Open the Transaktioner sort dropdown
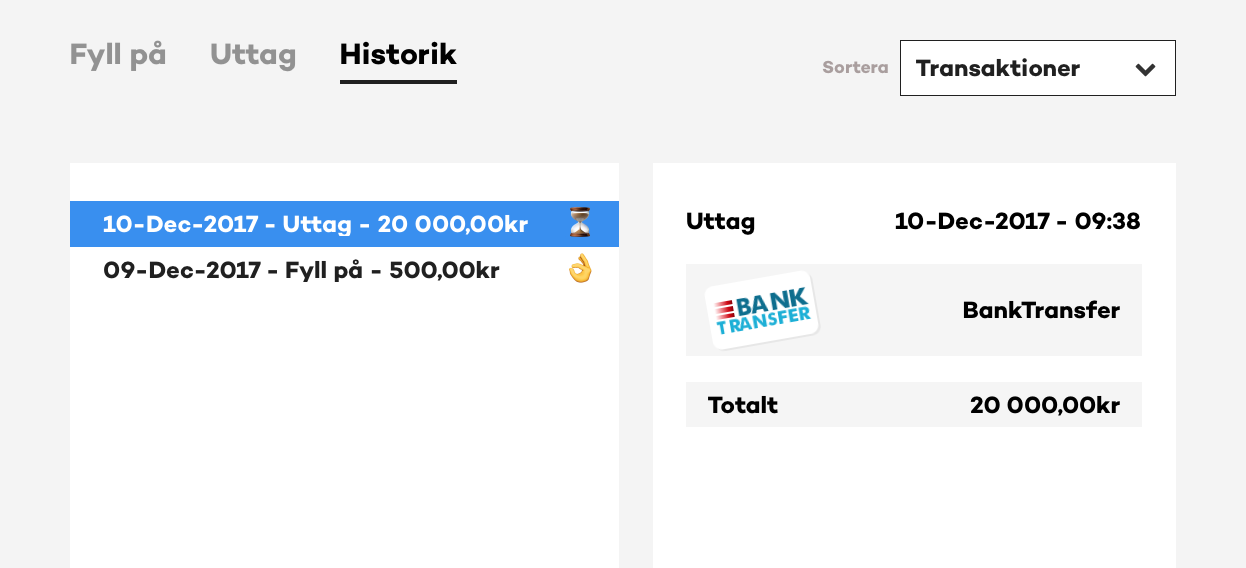Image resolution: width=1246 pixels, height=568 pixels. (1038, 68)
